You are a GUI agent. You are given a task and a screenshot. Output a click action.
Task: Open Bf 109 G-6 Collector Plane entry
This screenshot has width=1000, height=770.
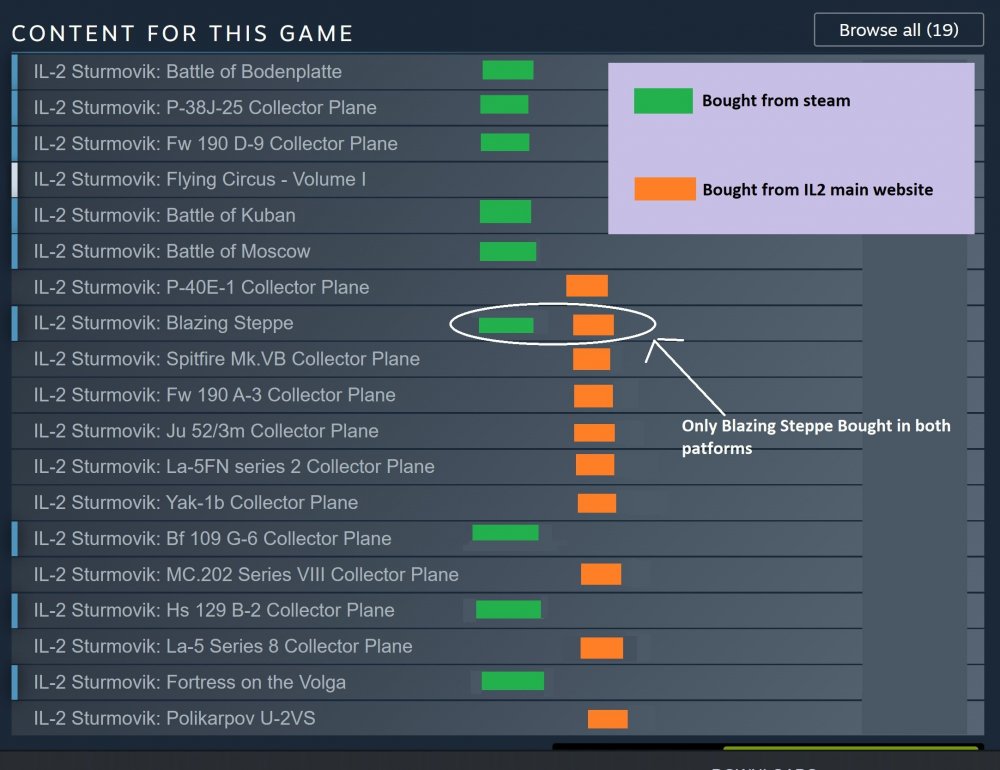pyautogui.click(x=212, y=539)
